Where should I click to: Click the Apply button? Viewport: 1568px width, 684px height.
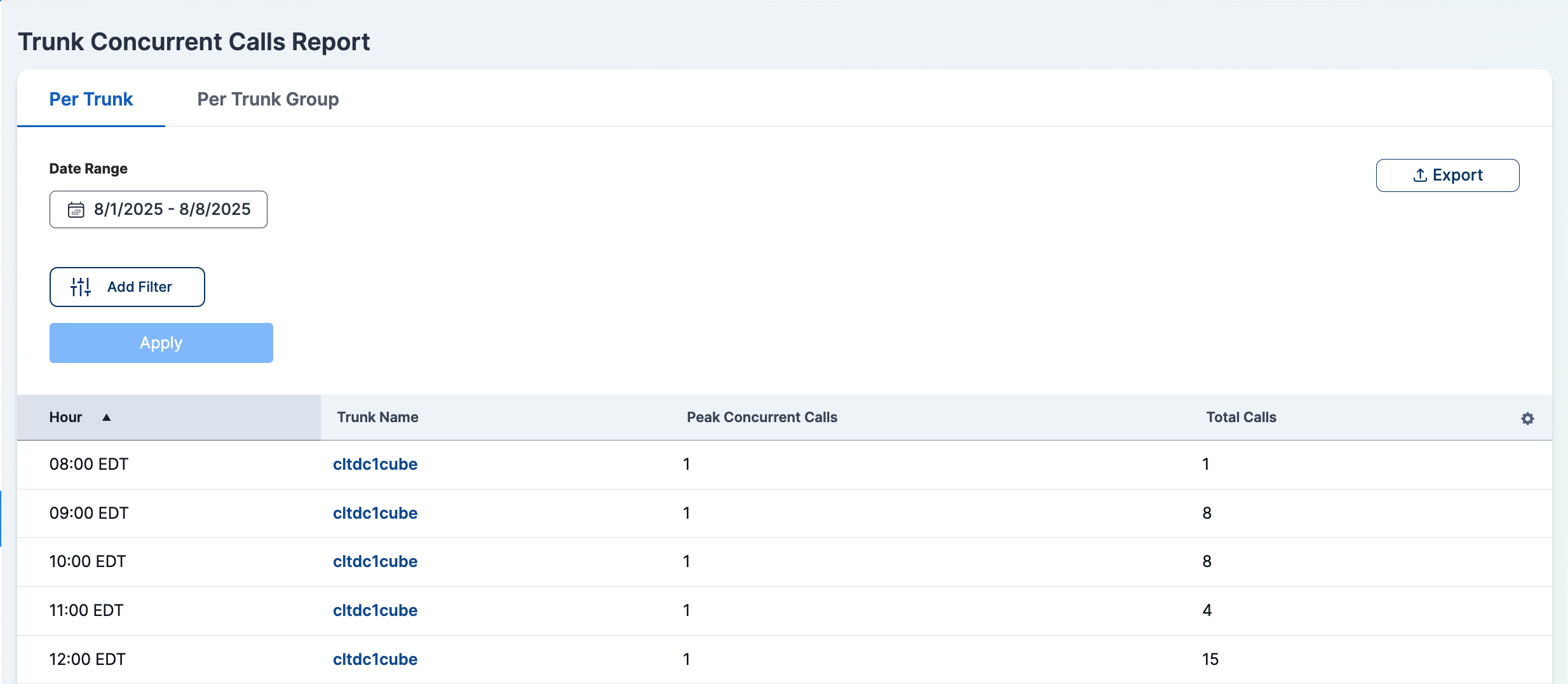click(x=161, y=343)
